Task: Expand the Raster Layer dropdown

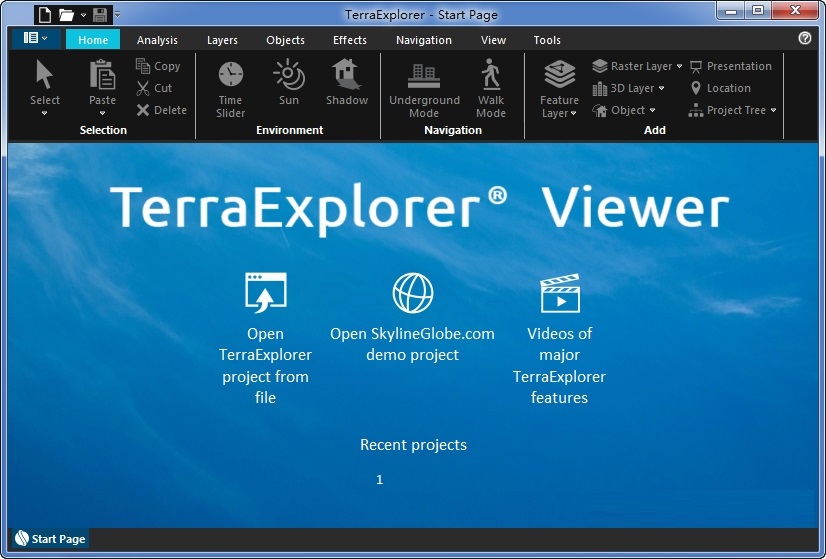Action: (679, 66)
